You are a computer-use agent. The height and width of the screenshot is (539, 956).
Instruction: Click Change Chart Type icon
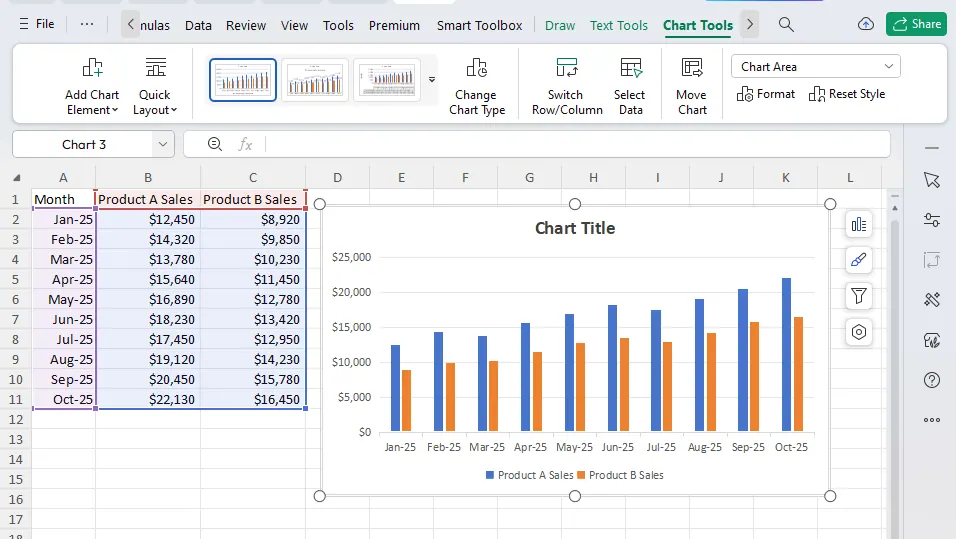tap(476, 68)
